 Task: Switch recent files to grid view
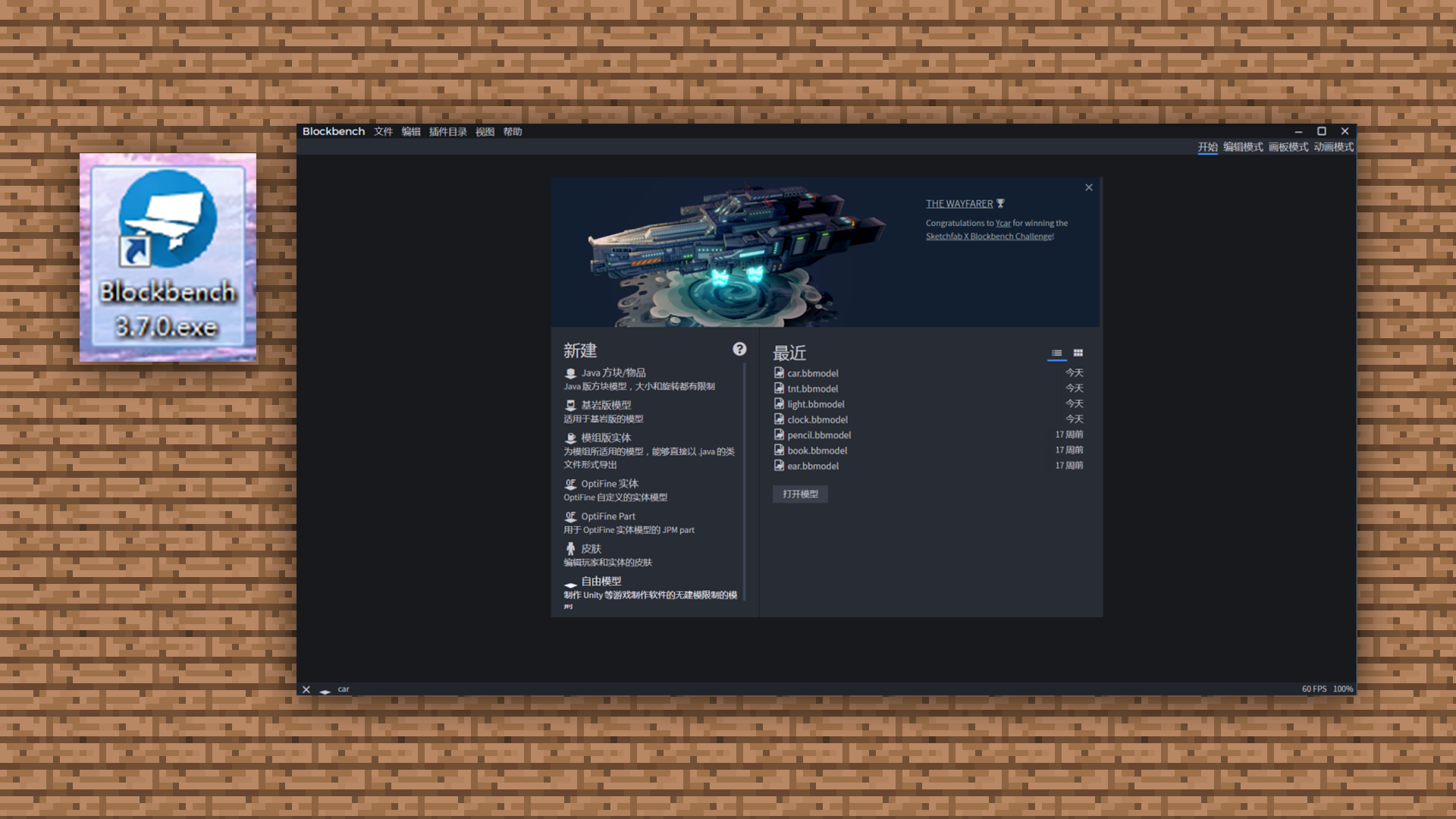coord(1078,353)
